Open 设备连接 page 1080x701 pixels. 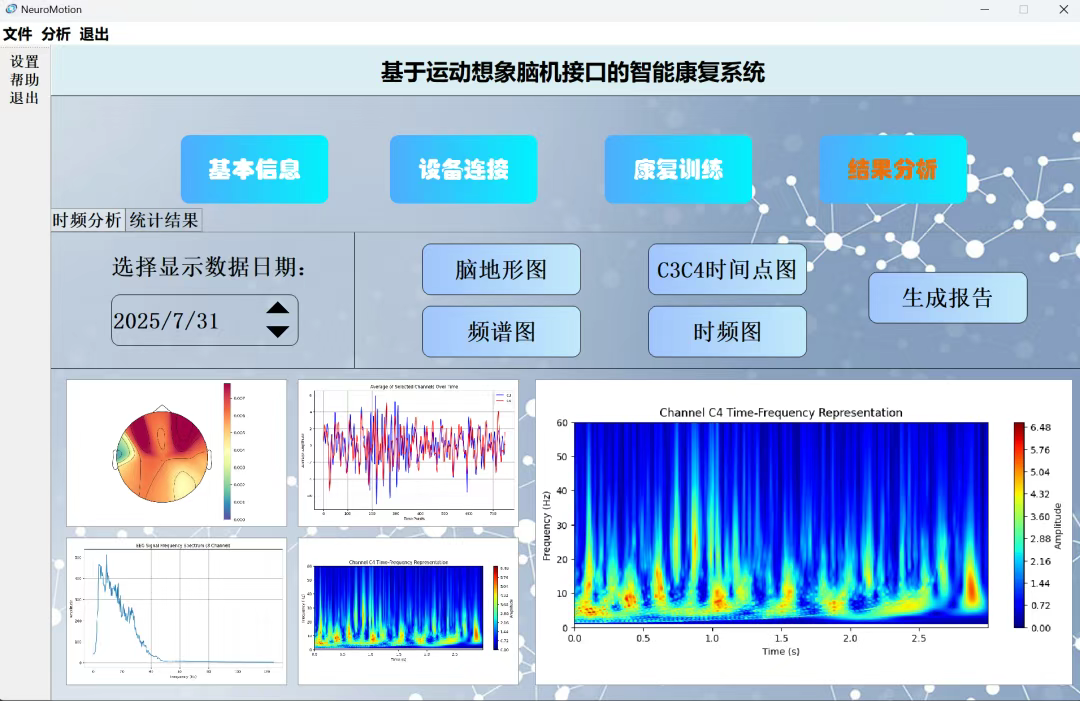[x=463, y=169]
